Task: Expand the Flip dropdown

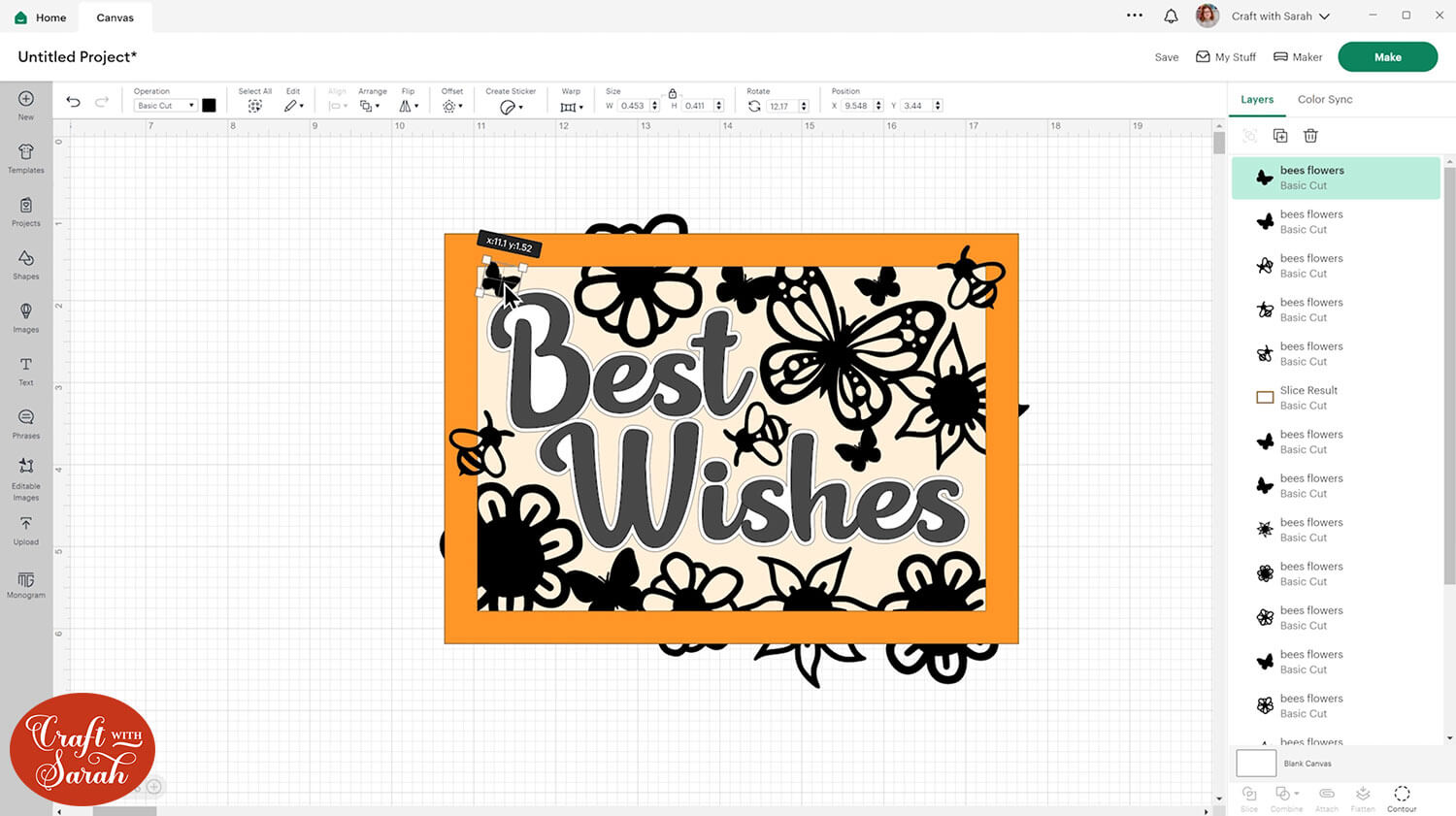Action: coord(409,106)
